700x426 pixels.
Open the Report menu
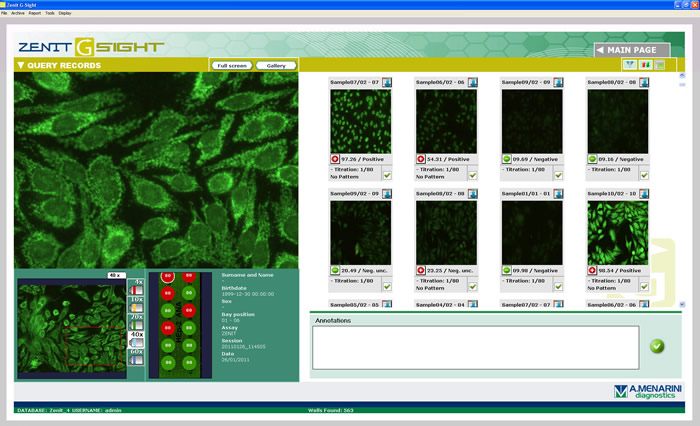35,13
